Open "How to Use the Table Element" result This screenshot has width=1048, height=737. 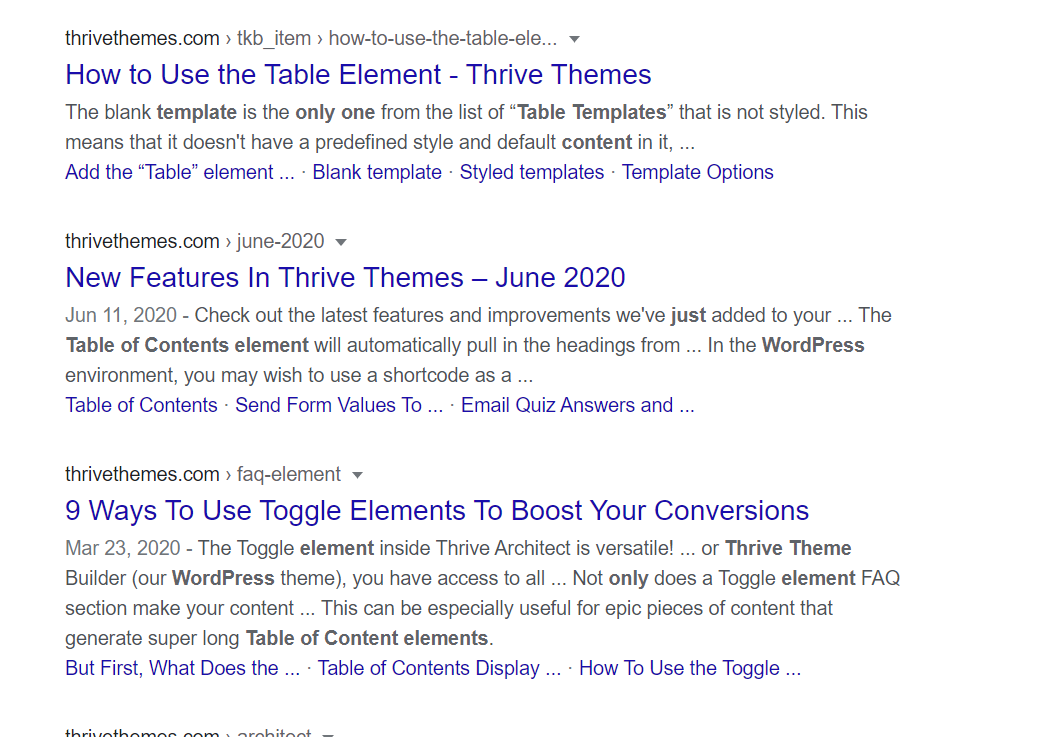pyautogui.click(x=358, y=75)
